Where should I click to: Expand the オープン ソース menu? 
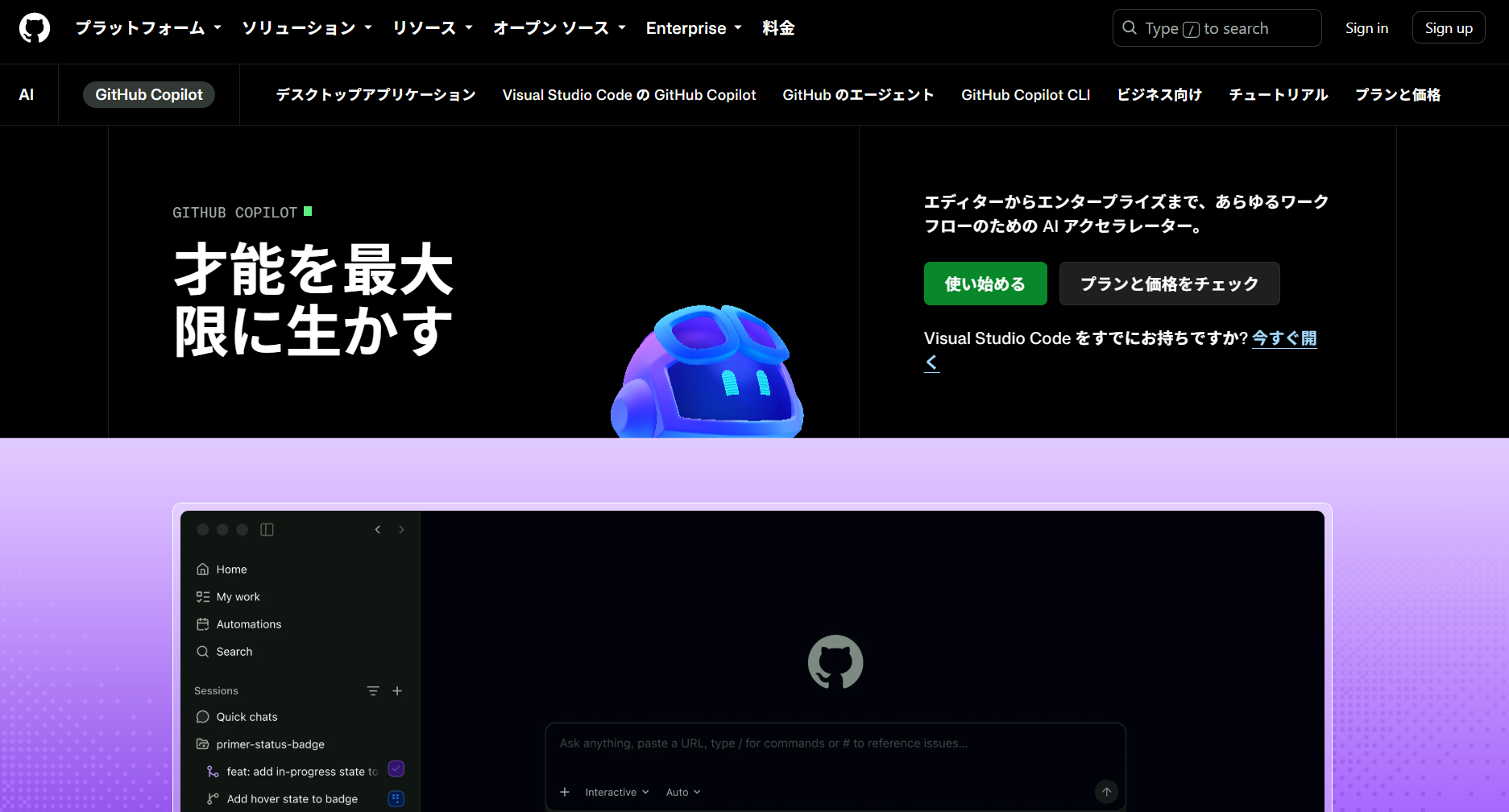(560, 28)
